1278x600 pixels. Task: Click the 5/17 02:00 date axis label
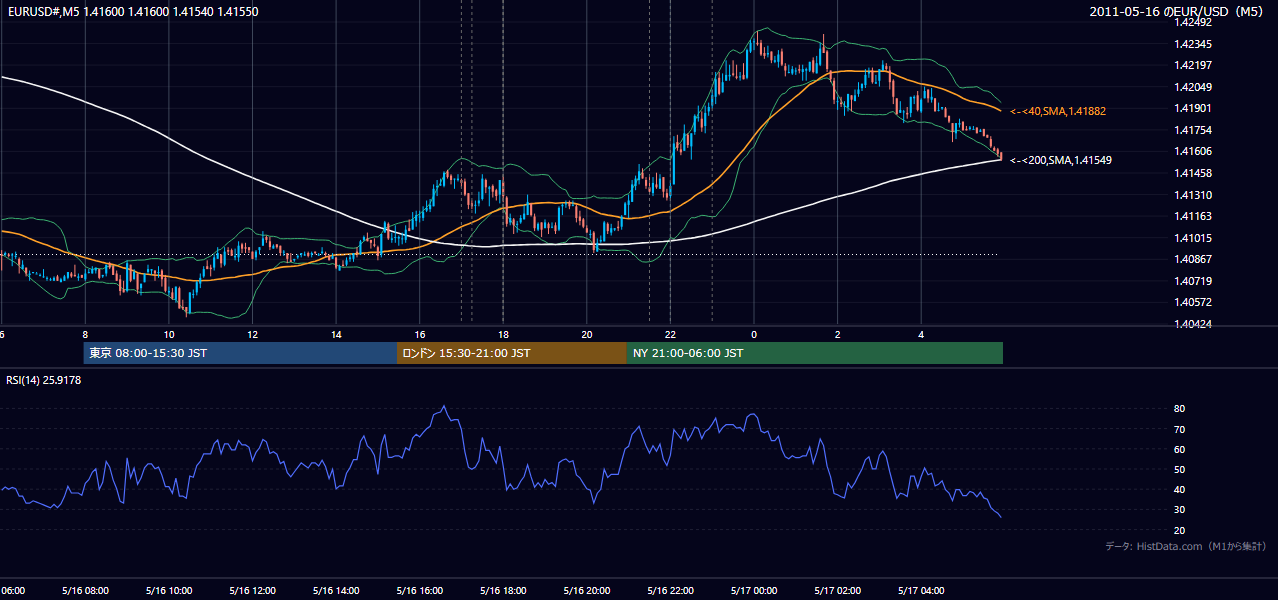pos(837,591)
